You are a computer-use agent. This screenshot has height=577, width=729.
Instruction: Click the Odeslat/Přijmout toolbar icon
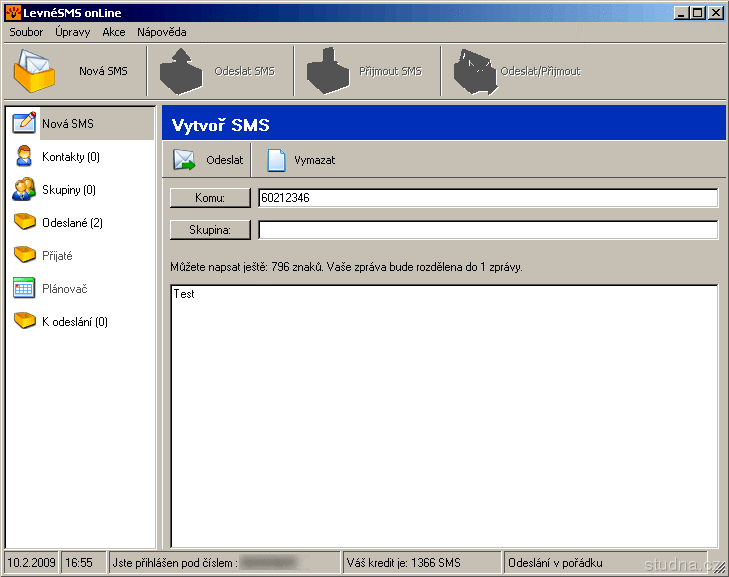[x=474, y=71]
